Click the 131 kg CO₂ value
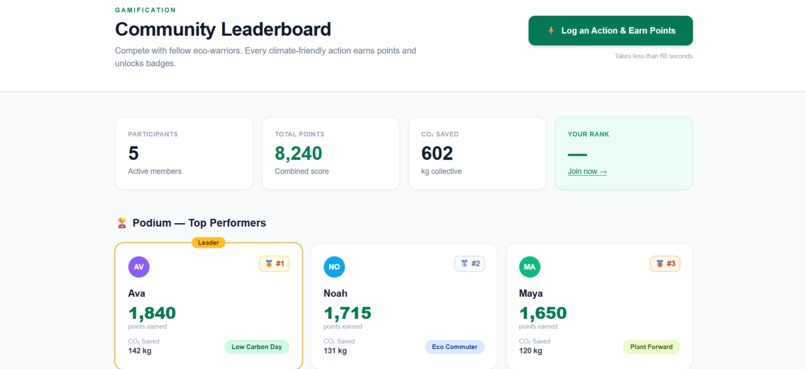Viewport: 806px width, 369px height. (335, 351)
